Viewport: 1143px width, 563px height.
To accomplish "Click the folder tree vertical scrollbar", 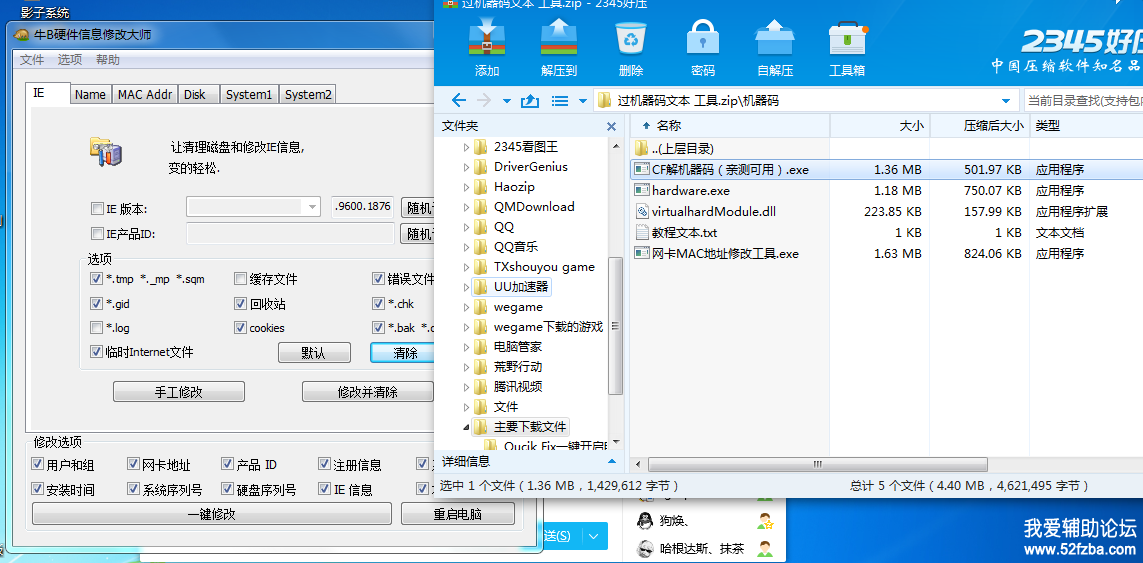I will tap(615, 325).
